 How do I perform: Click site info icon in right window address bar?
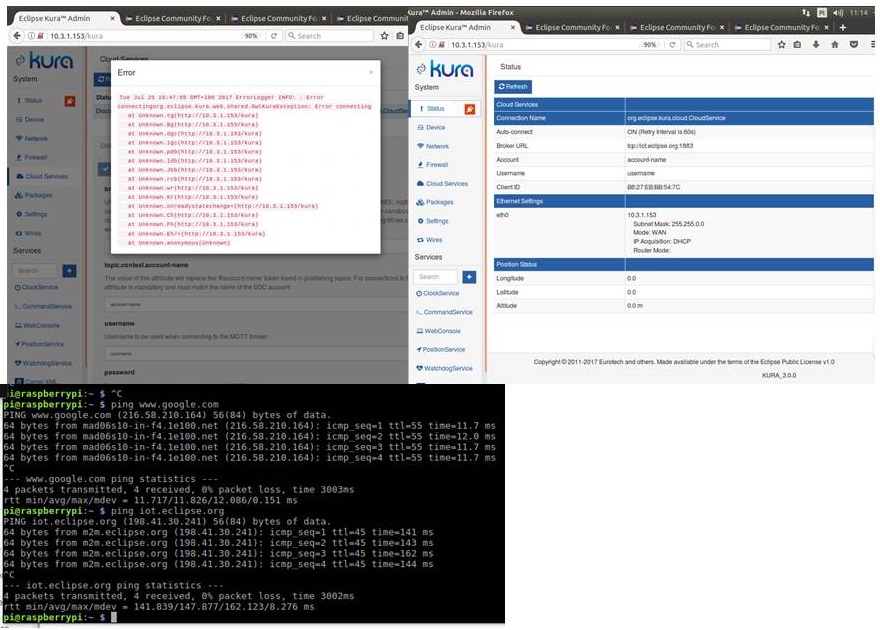coord(433,44)
